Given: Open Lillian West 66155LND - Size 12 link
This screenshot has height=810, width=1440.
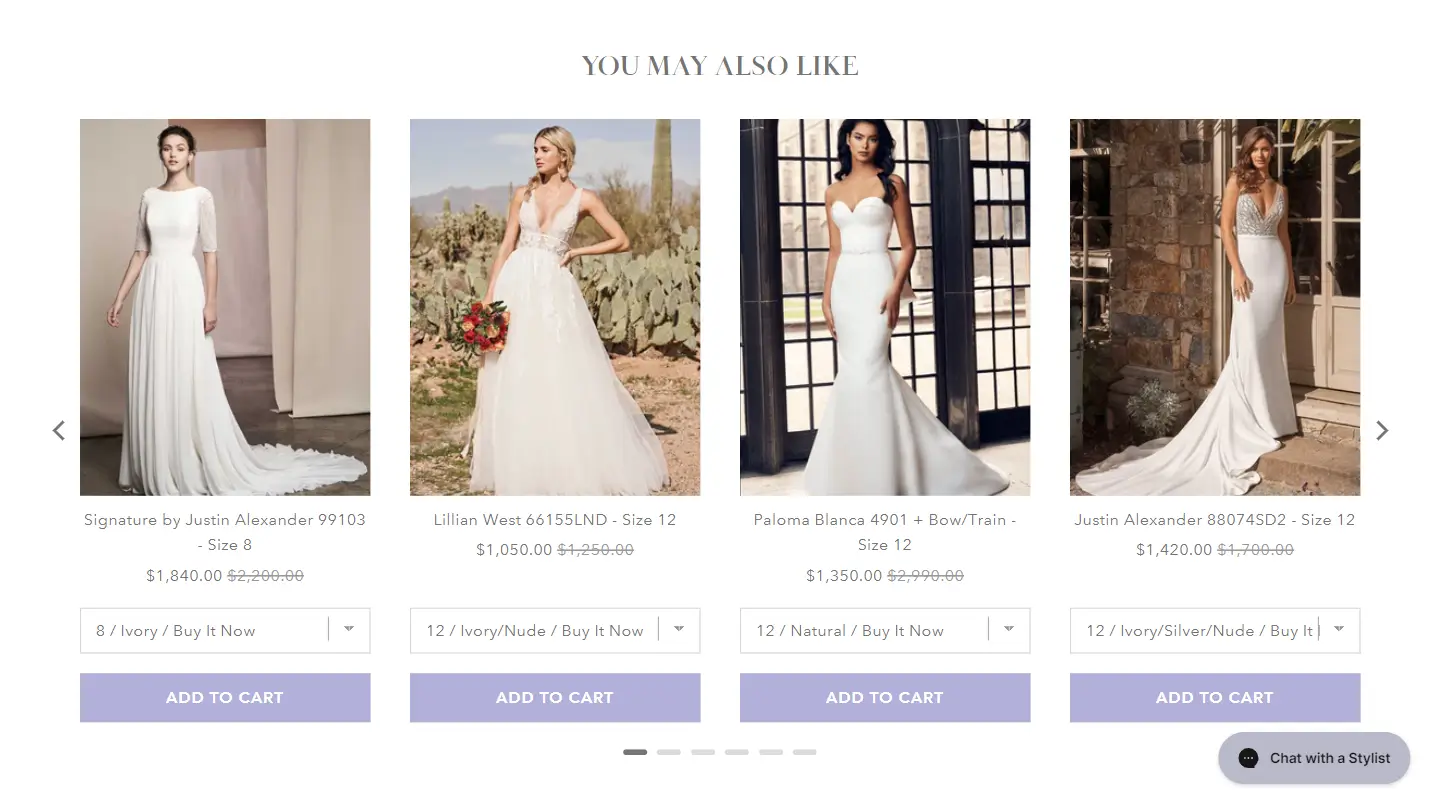Looking at the screenshot, I should coord(555,520).
